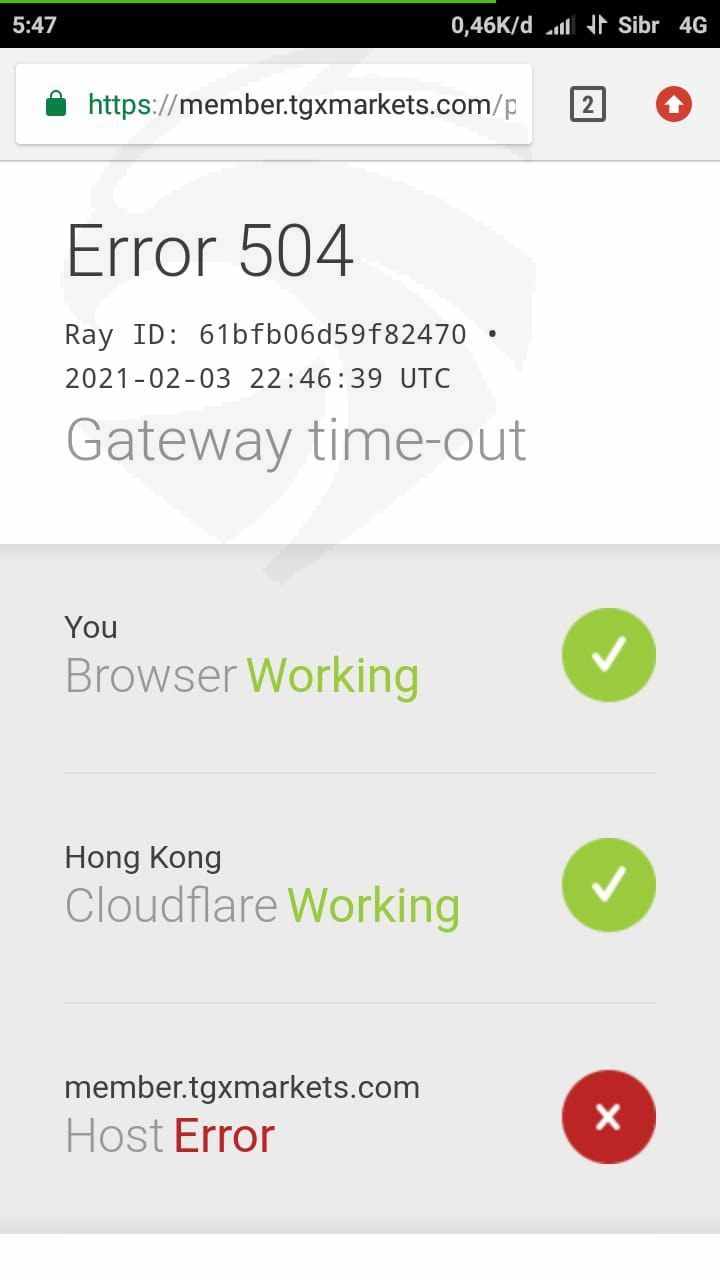The height and width of the screenshot is (1280, 720).
Task: Tap the red update arrow icon
Action: (x=674, y=104)
